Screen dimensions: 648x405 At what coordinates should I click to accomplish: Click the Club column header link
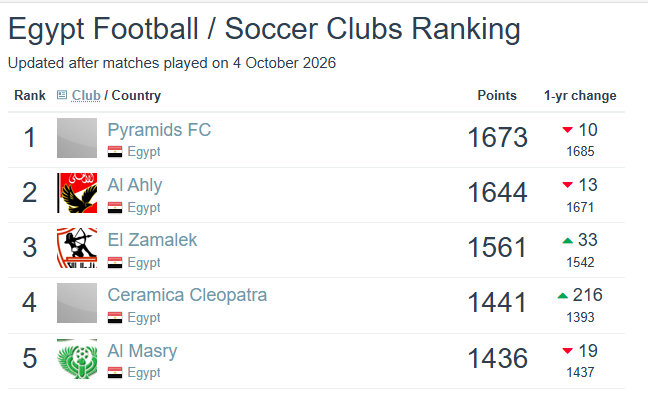86,95
